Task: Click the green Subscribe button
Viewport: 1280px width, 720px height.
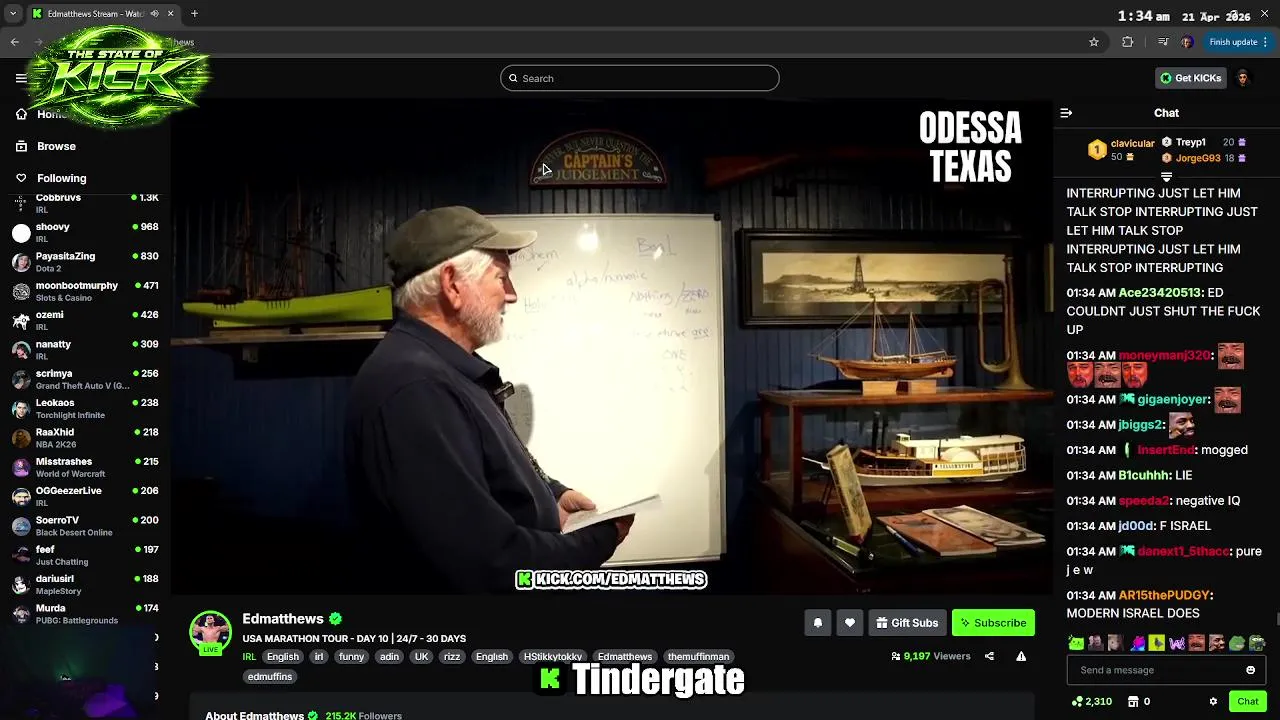Action: point(993,623)
